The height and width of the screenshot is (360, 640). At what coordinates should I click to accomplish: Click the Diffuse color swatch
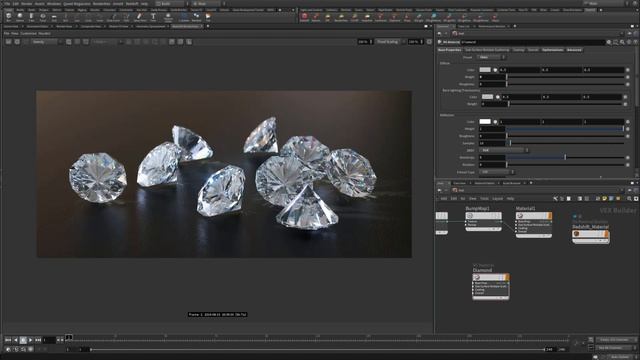coord(485,70)
